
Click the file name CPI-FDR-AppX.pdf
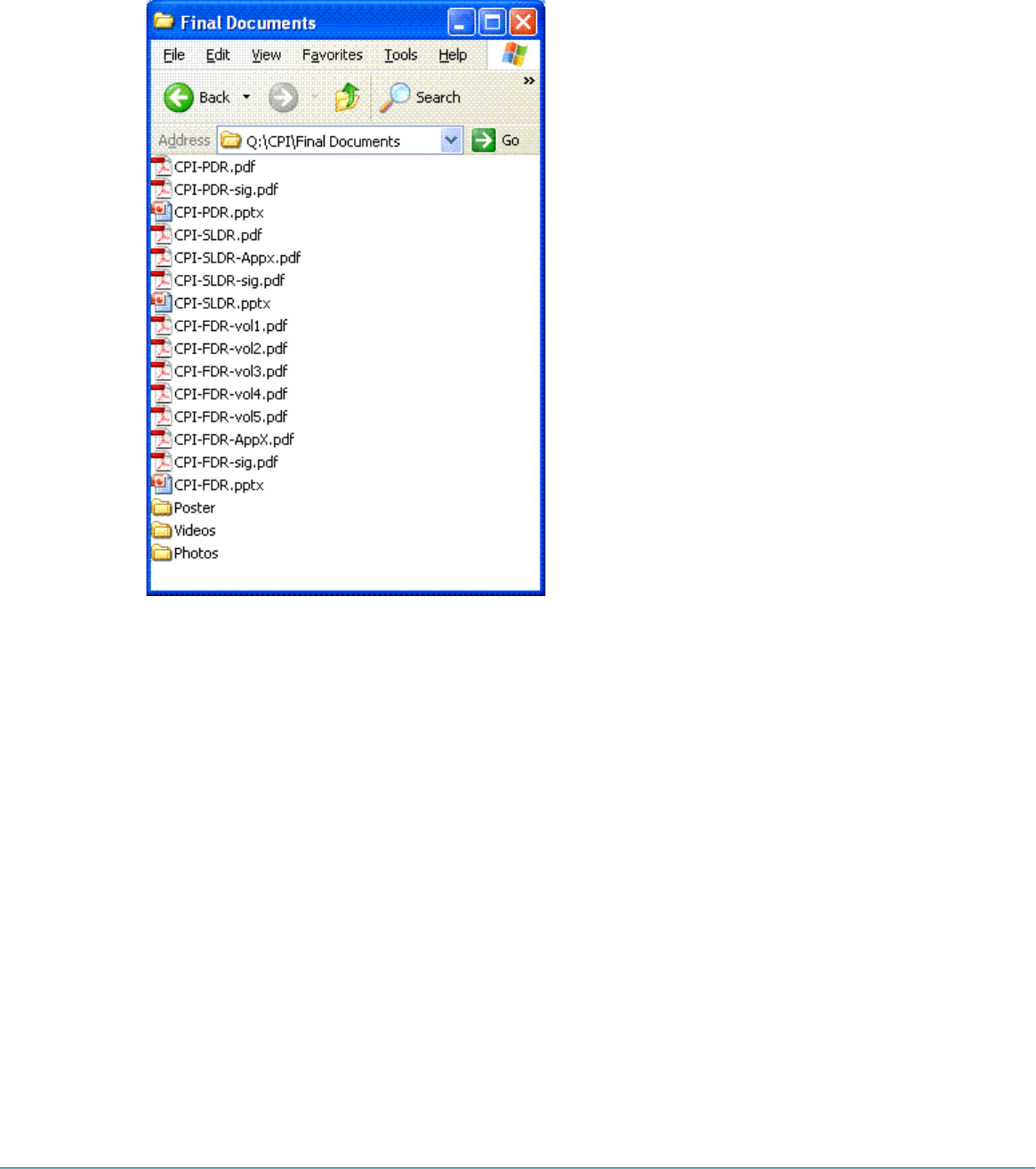tap(234, 439)
